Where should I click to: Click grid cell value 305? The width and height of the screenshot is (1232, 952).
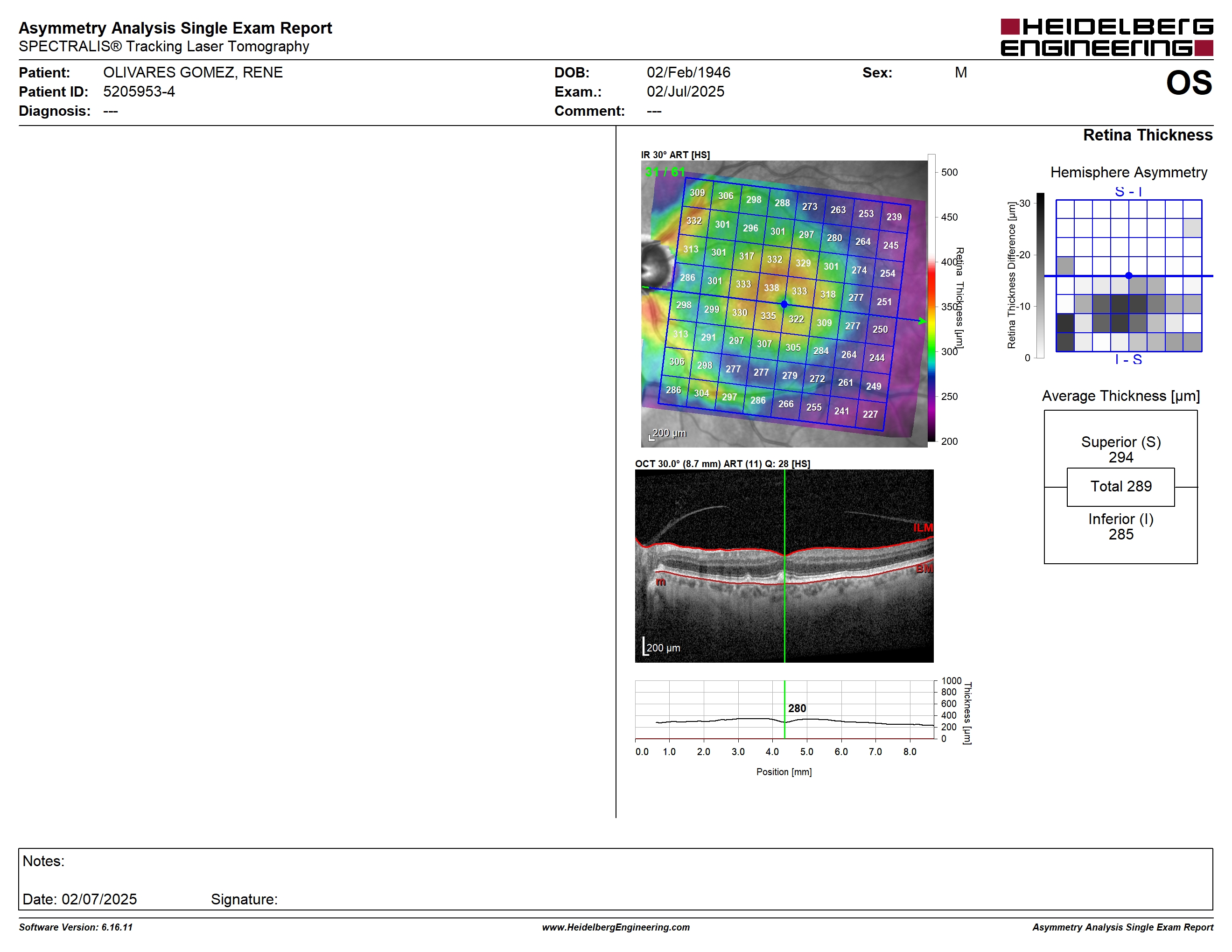[x=792, y=347]
